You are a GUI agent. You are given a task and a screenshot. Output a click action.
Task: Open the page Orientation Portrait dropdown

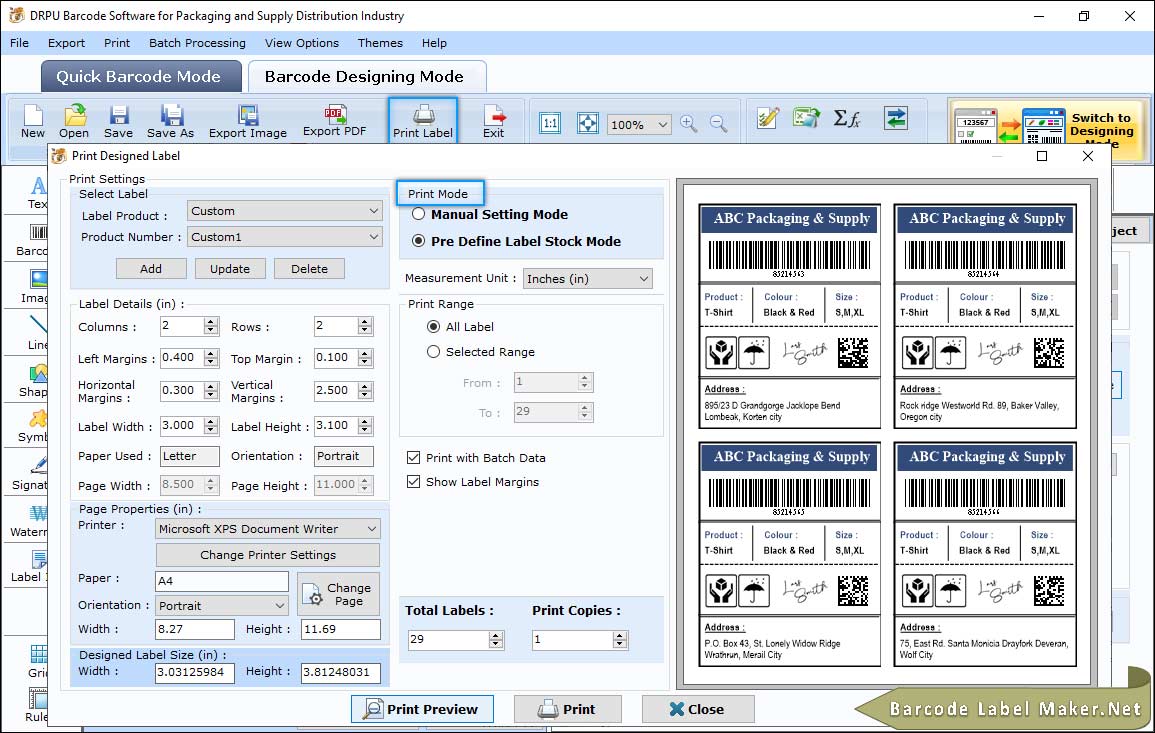pos(222,606)
